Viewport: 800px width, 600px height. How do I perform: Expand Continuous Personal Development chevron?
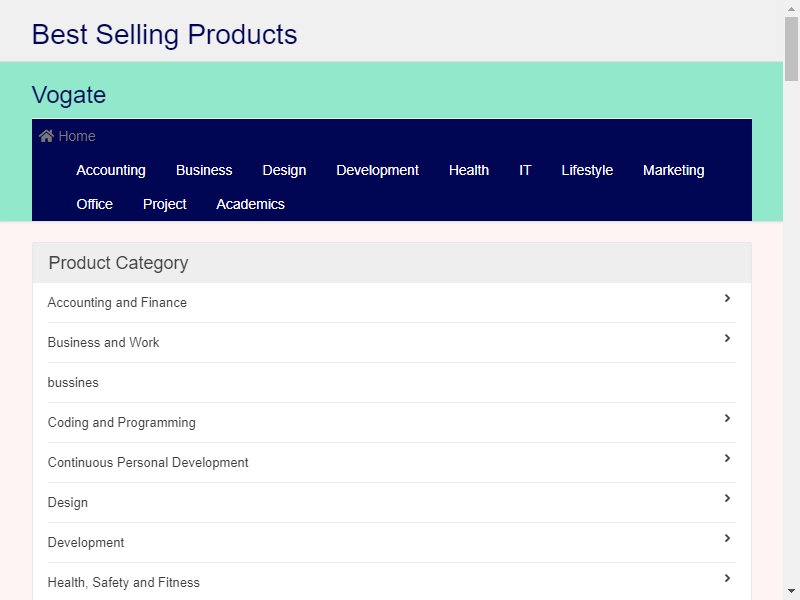[727, 458]
